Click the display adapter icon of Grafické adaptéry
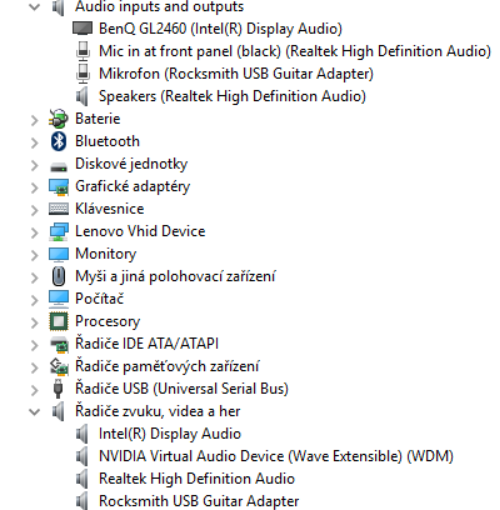This screenshot has width=500, height=510. click(x=59, y=187)
